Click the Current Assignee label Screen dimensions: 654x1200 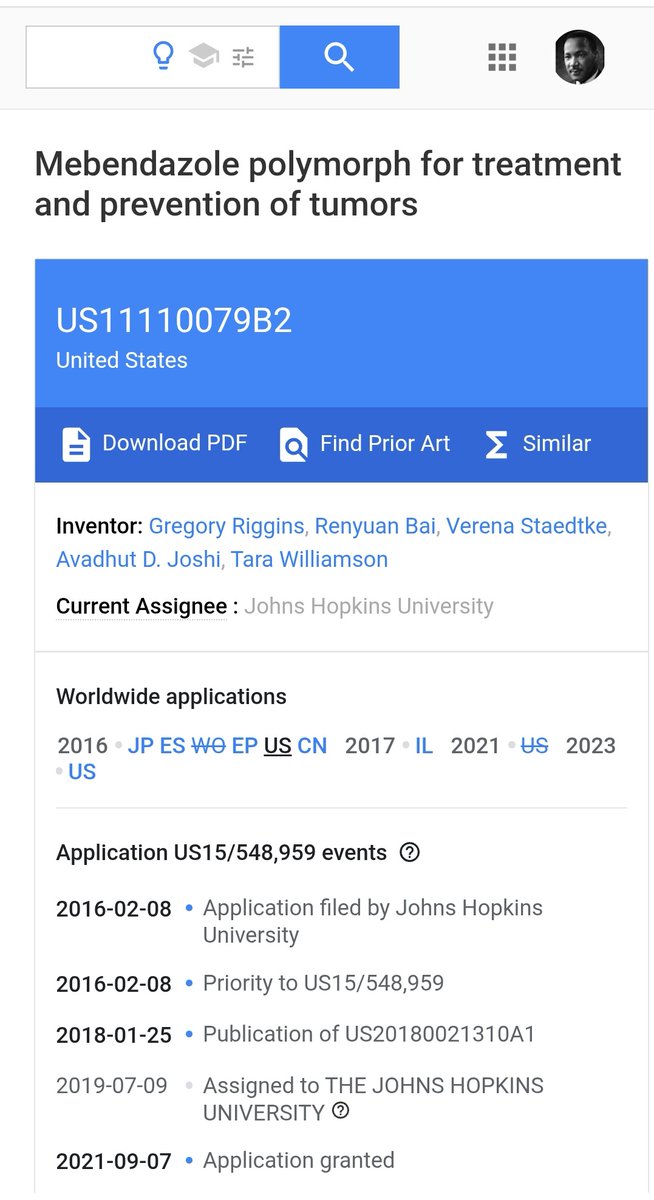click(x=141, y=606)
